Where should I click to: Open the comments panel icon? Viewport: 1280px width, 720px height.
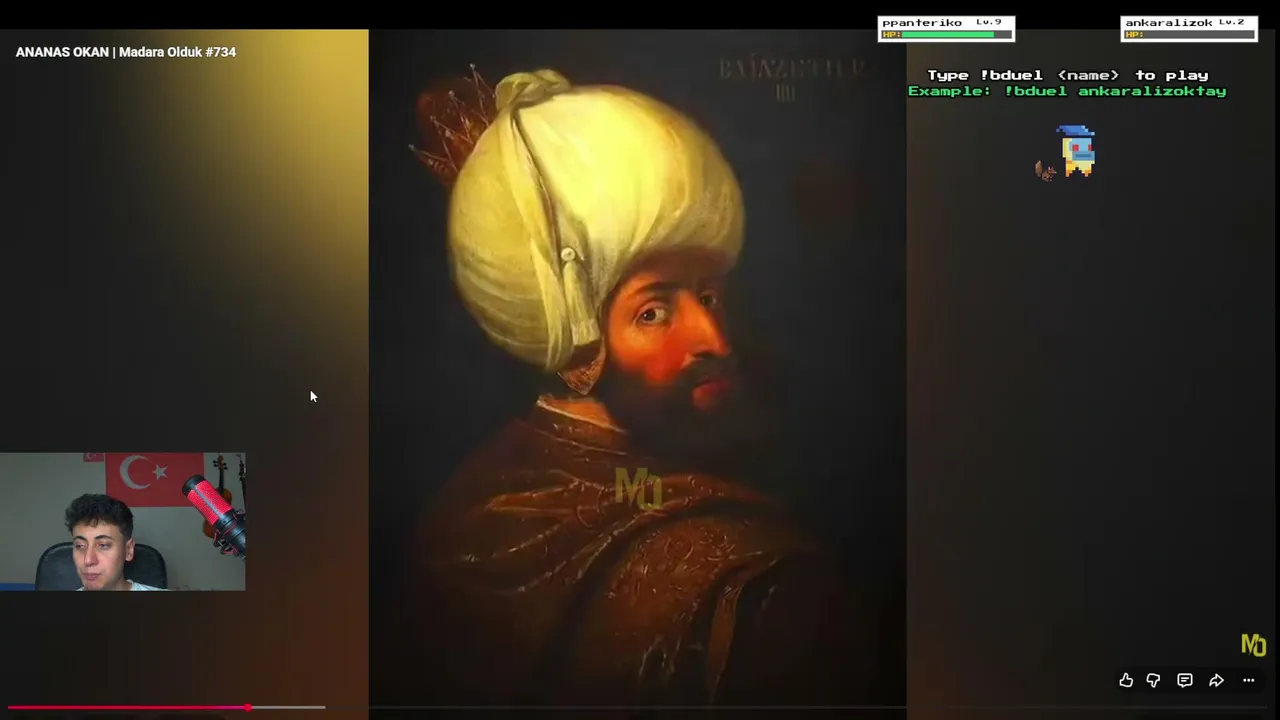tap(1185, 681)
